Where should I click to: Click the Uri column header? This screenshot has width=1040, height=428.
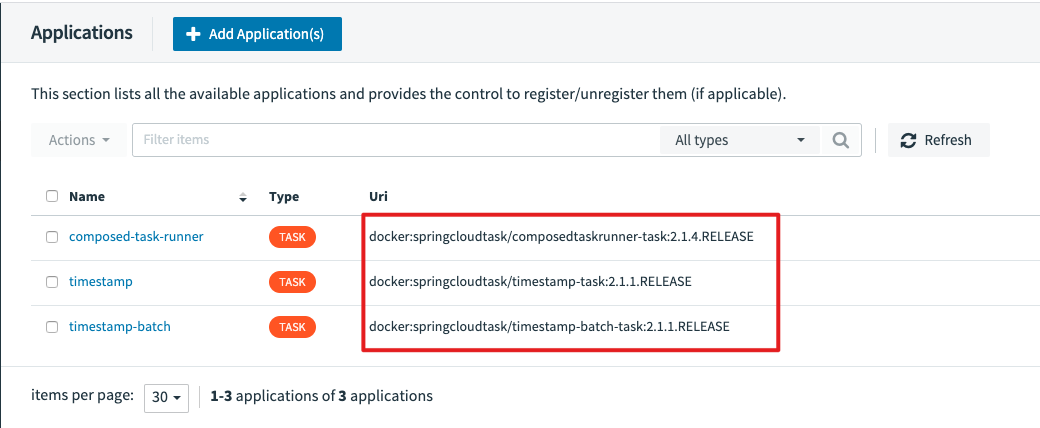point(379,197)
